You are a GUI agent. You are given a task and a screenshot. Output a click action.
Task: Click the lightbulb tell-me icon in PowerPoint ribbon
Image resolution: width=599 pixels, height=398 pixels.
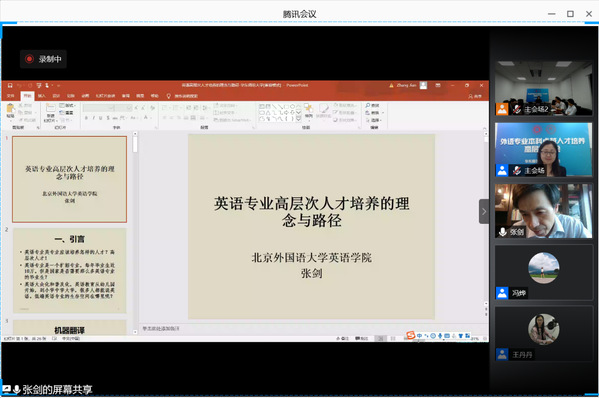point(168,96)
